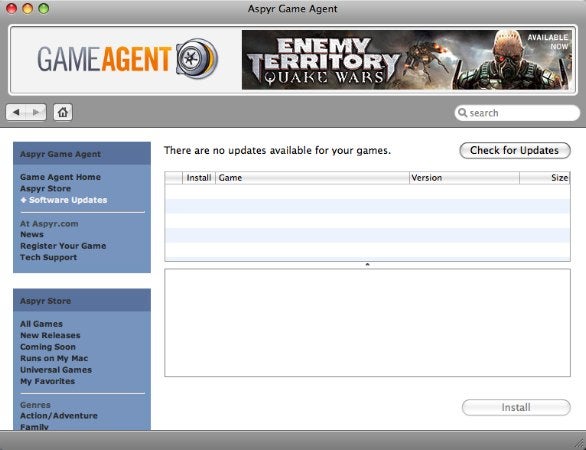Open My Favorites
The image size is (586, 450).
[x=47, y=382]
